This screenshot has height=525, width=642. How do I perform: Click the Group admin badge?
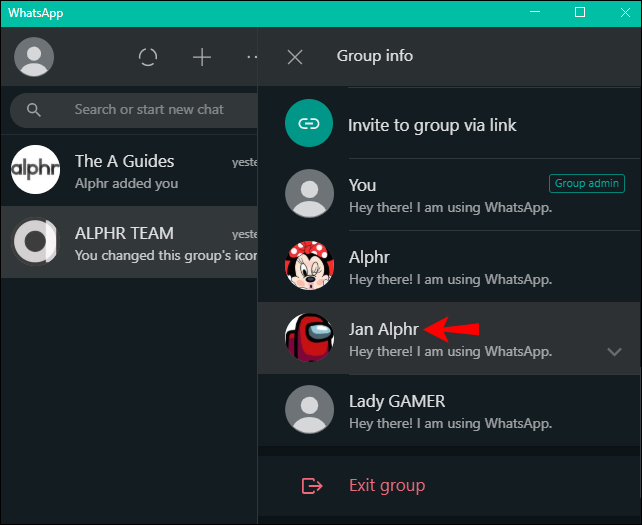click(586, 183)
